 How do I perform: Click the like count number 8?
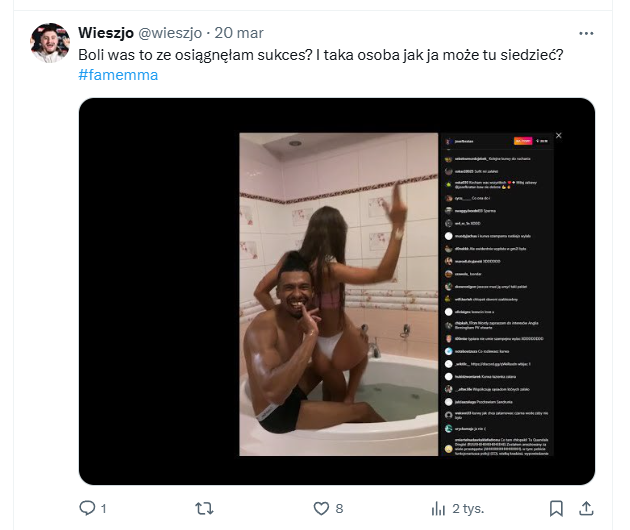339,508
